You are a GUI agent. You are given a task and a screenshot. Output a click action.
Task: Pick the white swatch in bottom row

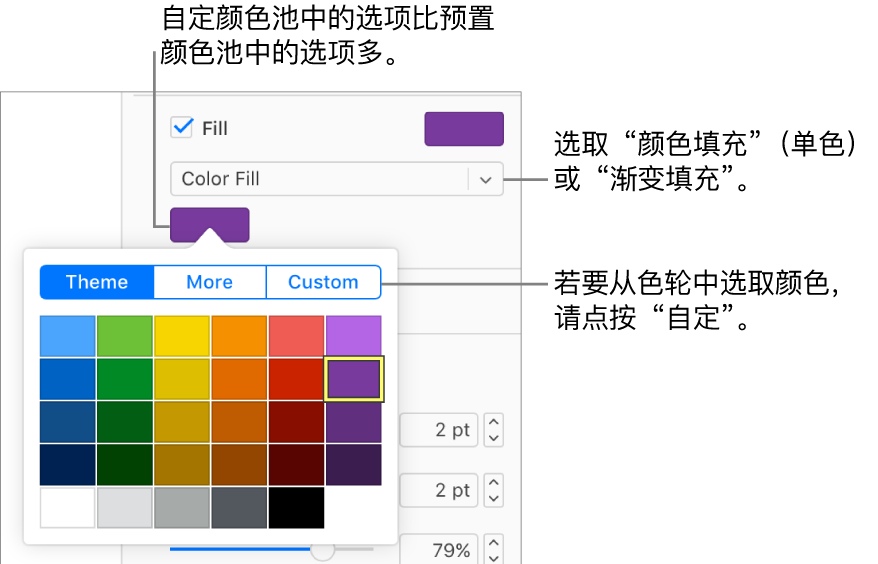(x=67, y=507)
